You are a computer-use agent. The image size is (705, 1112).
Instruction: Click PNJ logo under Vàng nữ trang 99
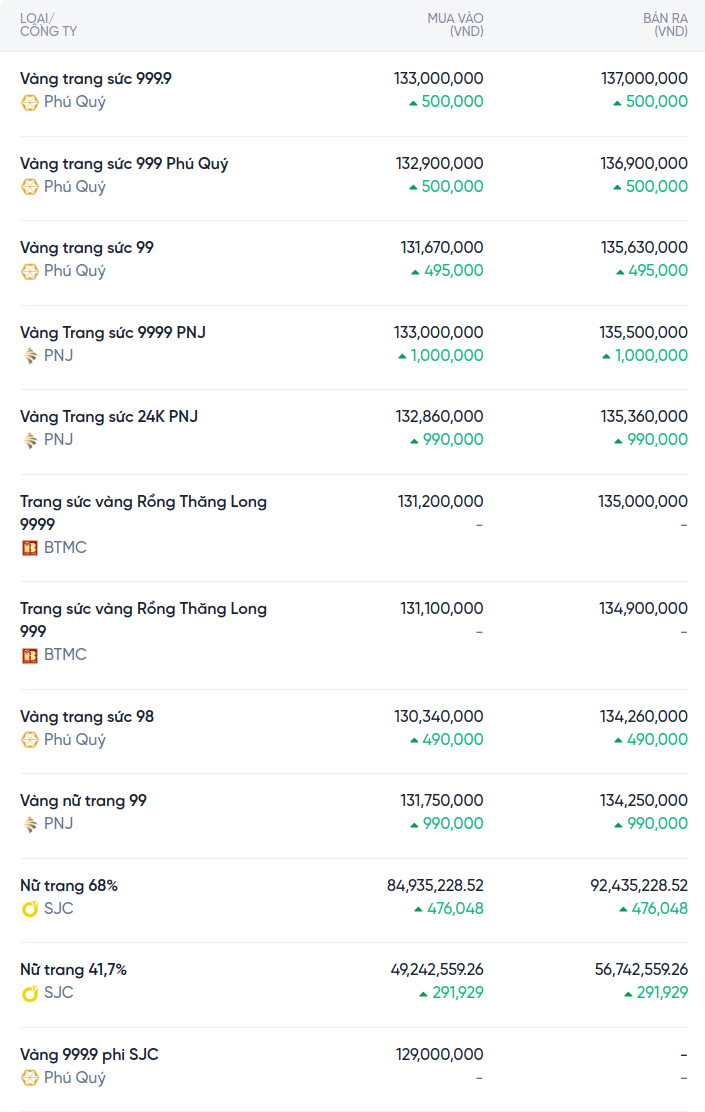click(x=30, y=824)
